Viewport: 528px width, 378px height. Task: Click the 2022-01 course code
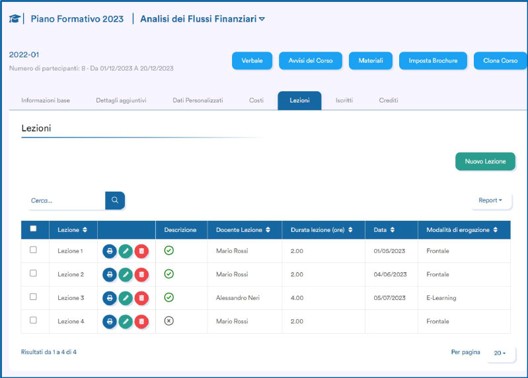(24, 55)
